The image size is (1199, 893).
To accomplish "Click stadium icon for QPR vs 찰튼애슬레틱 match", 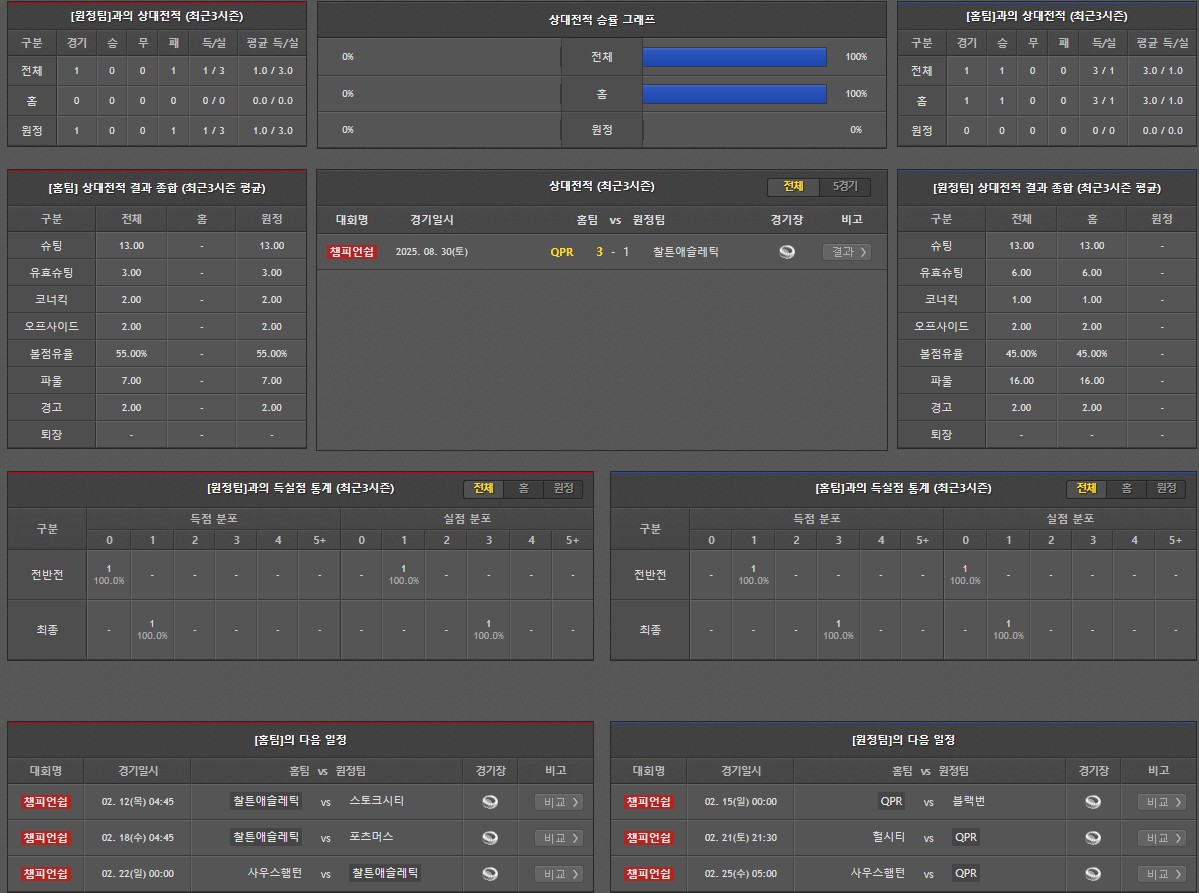I will click(x=787, y=252).
